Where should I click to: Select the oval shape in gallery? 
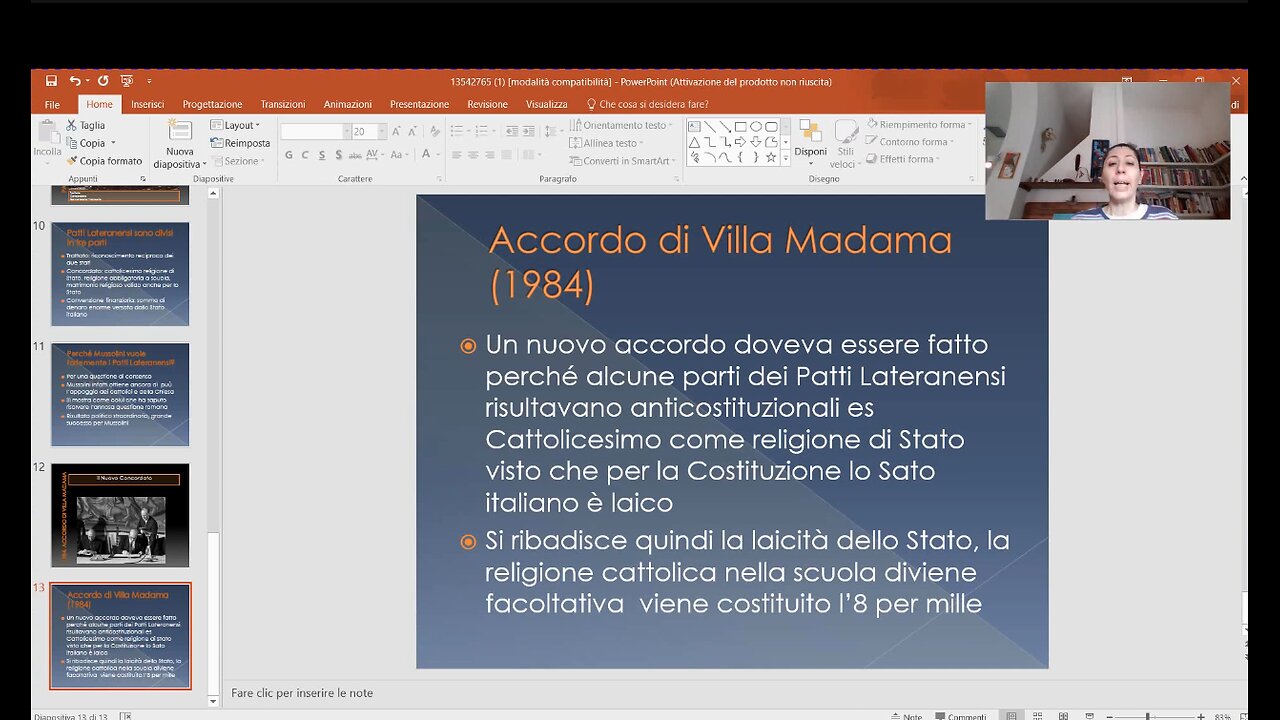point(756,127)
